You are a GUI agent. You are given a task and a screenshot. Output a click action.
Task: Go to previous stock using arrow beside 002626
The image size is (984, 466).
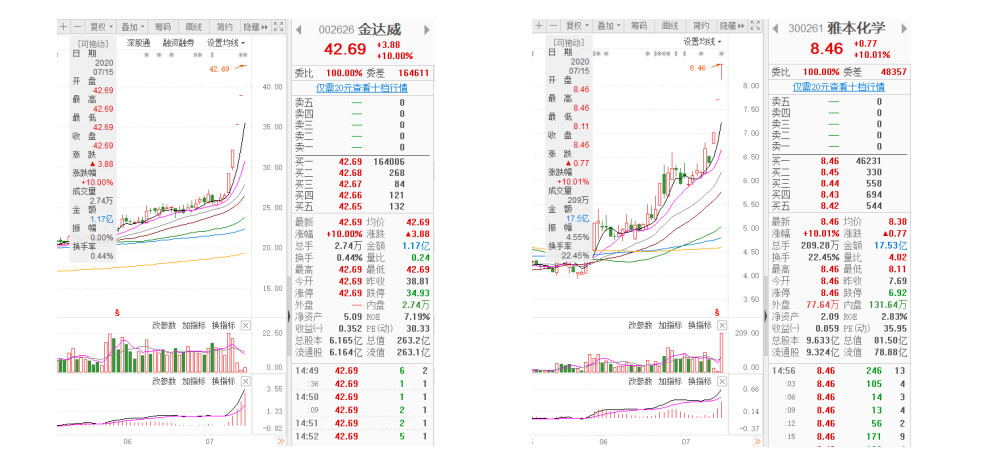(299, 29)
